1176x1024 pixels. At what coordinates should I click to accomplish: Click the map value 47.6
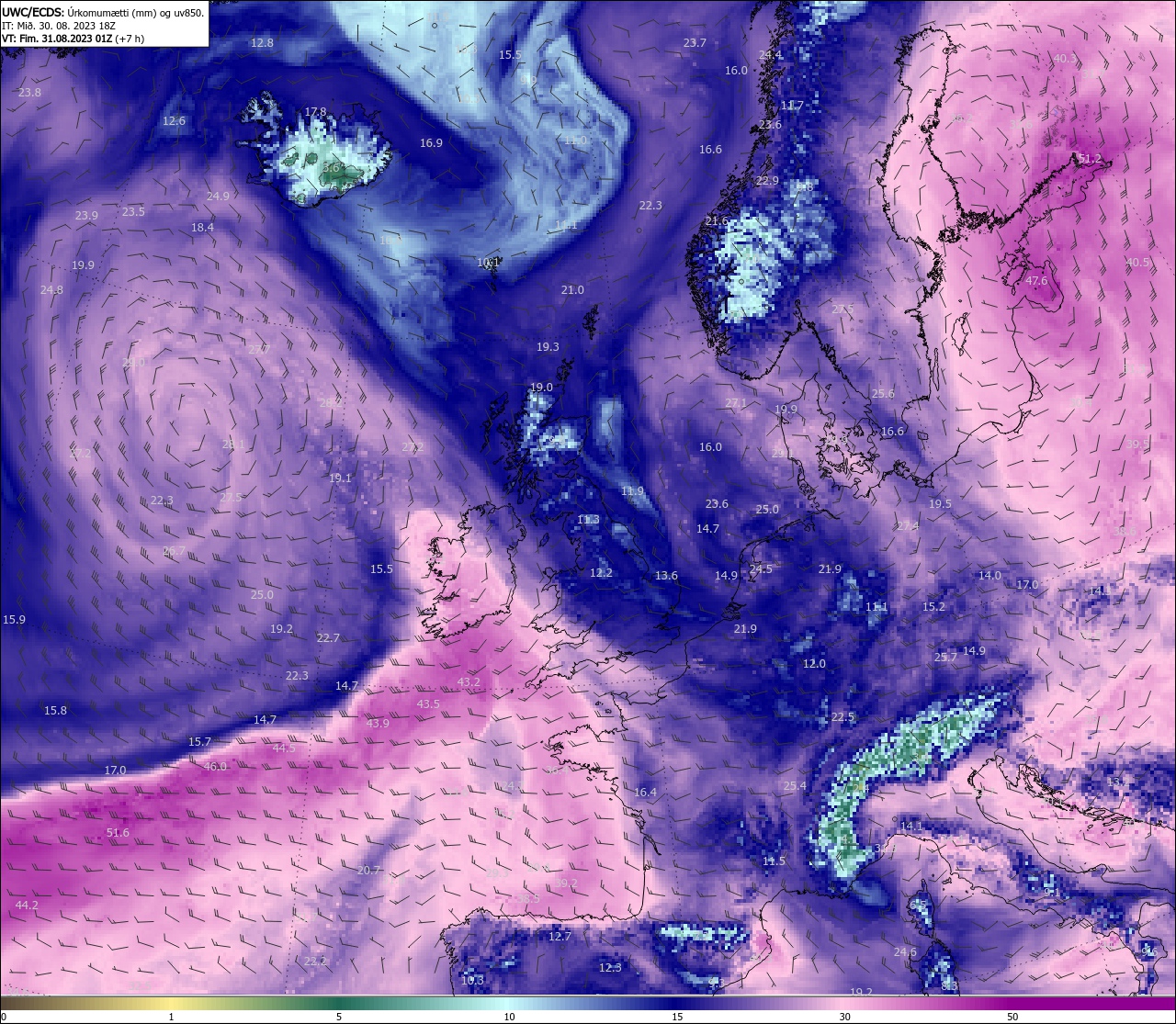coord(1036,281)
